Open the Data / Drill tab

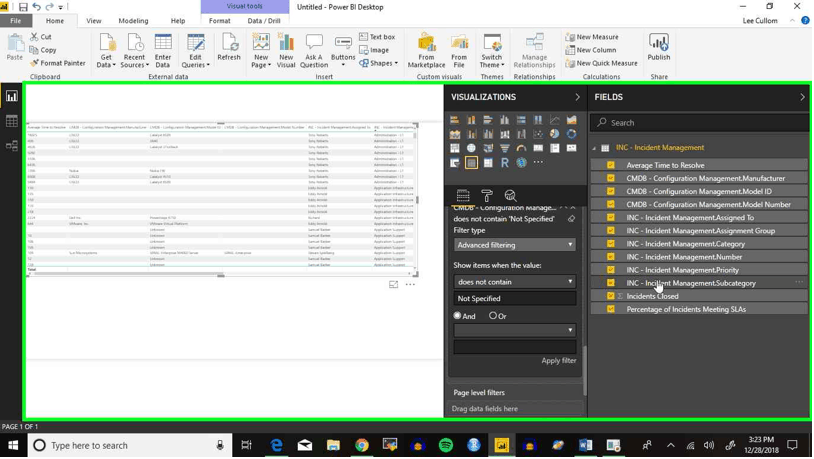264,21
